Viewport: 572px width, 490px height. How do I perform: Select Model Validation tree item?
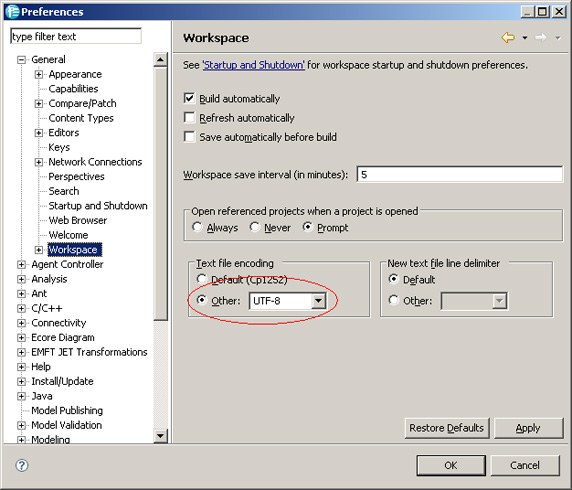[66, 425]
